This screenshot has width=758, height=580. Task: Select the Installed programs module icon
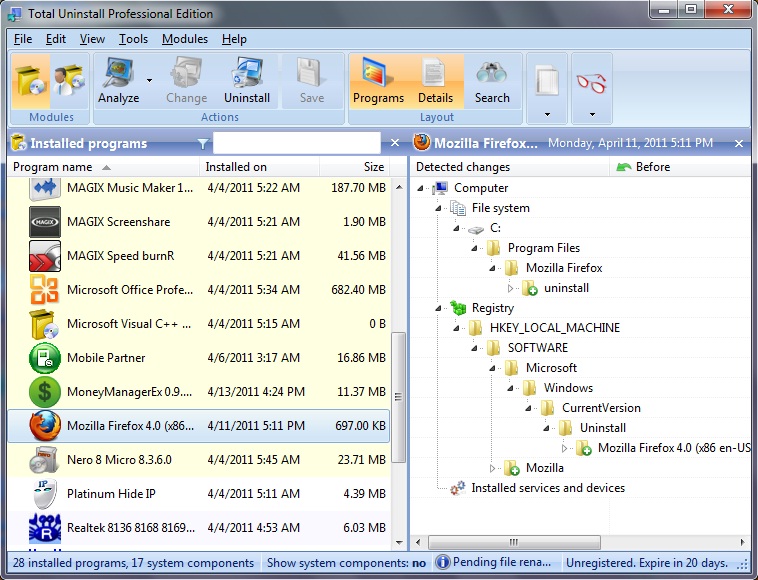point(30,81)
